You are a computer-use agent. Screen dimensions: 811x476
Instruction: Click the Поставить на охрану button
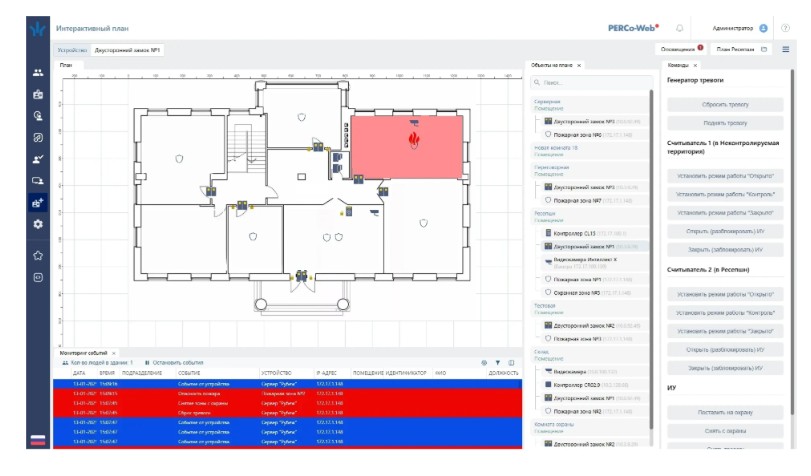tap(725, 411)
